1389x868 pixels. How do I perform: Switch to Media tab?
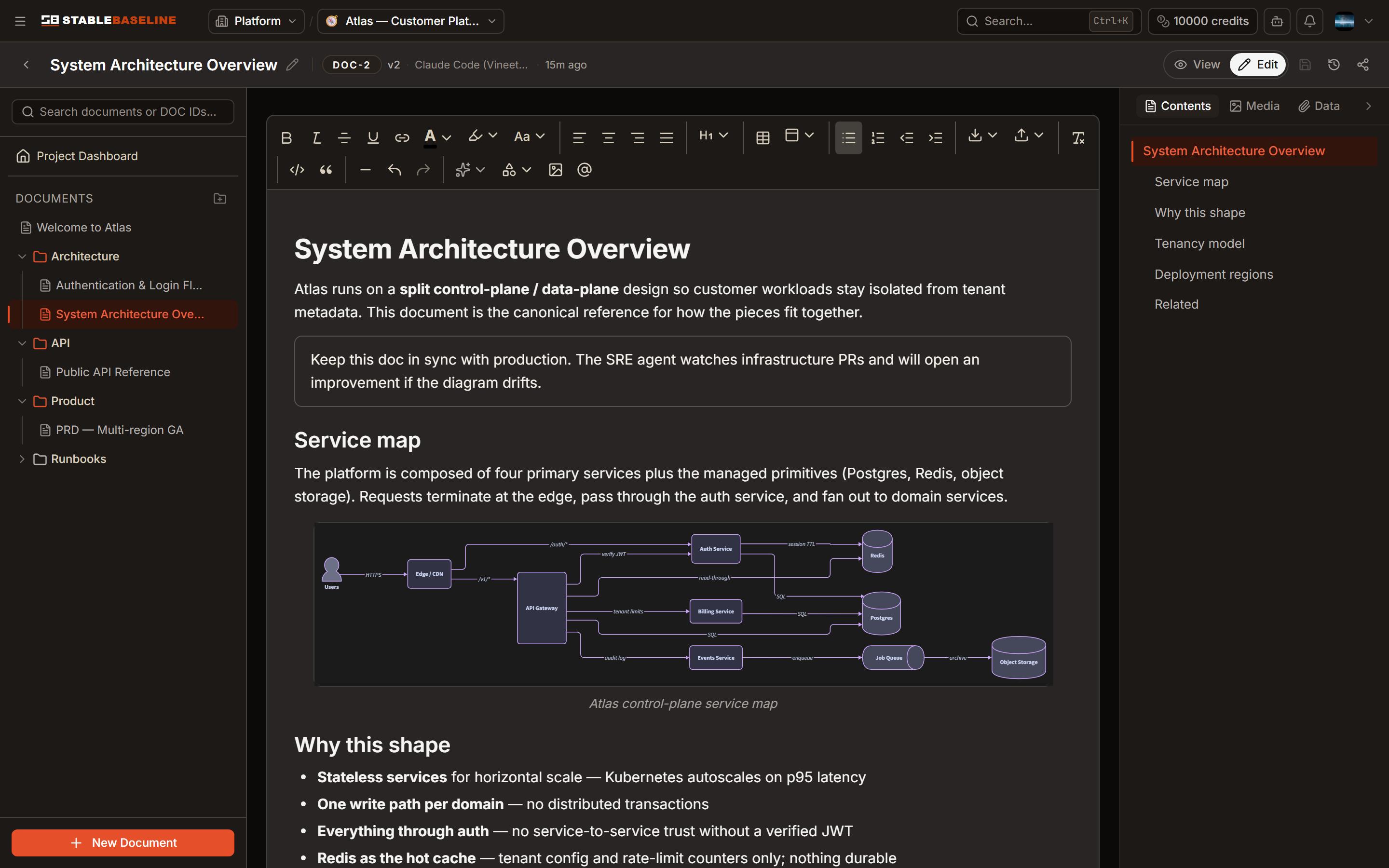1255,106
